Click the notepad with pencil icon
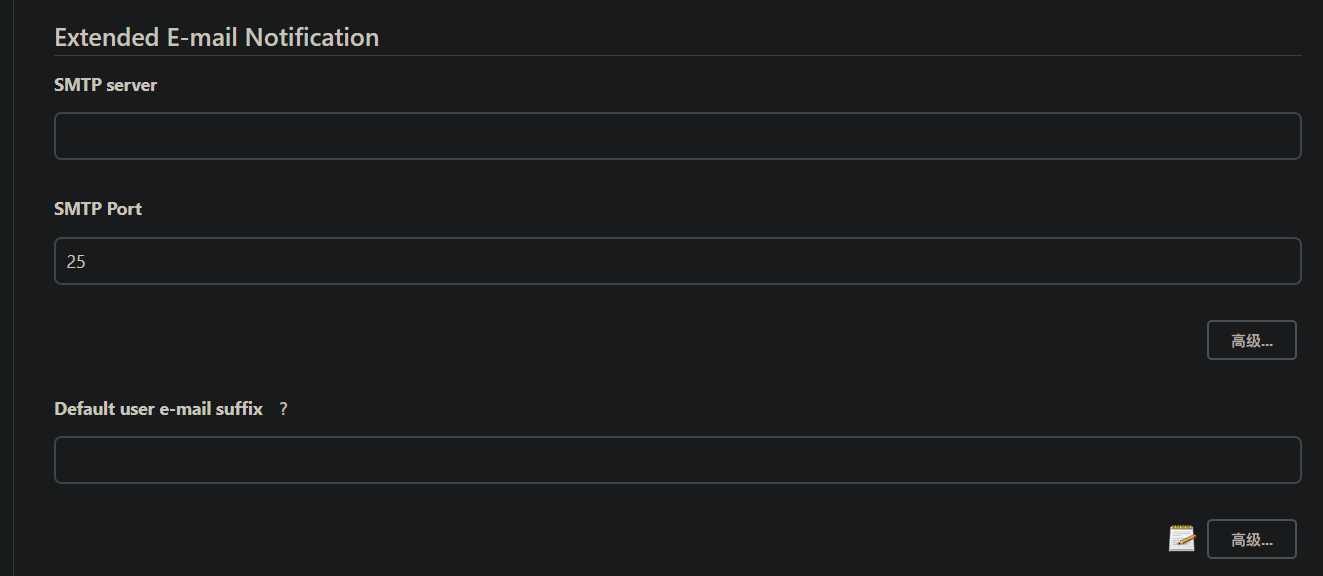The height and width of the screenshot is (576, 1323). [1182, 538]
